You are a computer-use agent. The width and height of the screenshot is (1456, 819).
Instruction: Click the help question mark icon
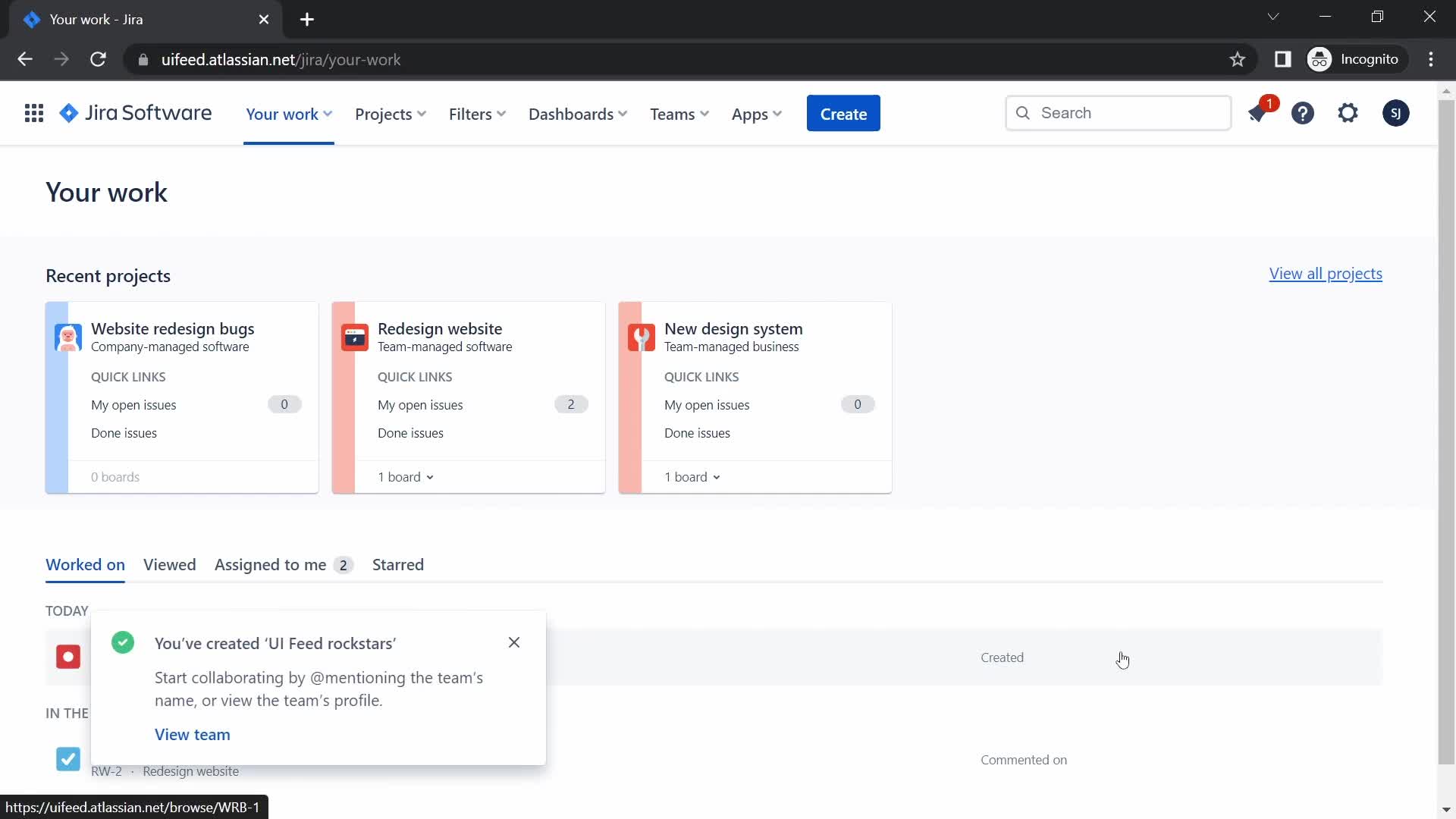[x=1302, y=113]
